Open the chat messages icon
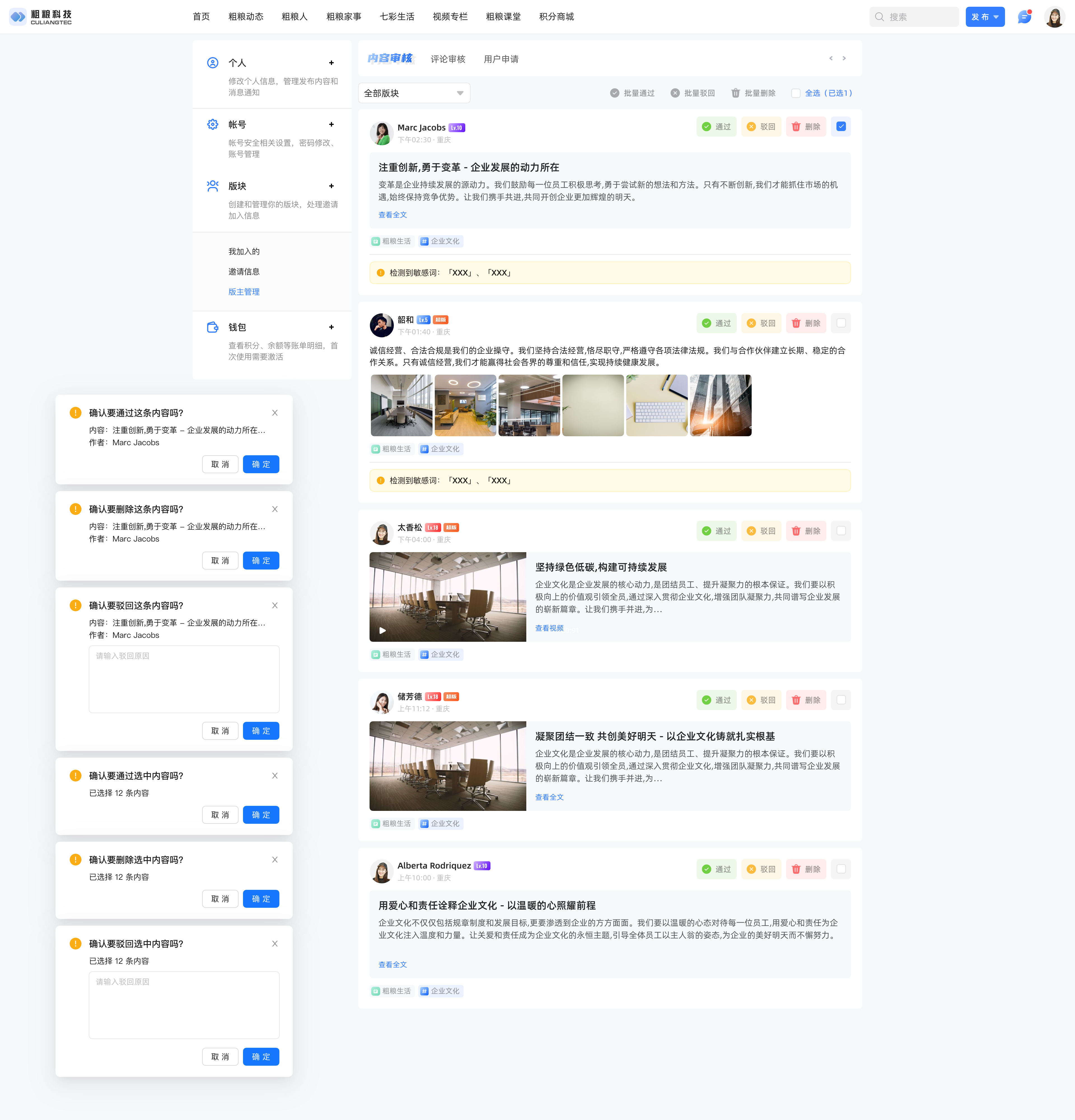The height and width of the screenshot is (1120, 1075). (x=1024, y=17)
